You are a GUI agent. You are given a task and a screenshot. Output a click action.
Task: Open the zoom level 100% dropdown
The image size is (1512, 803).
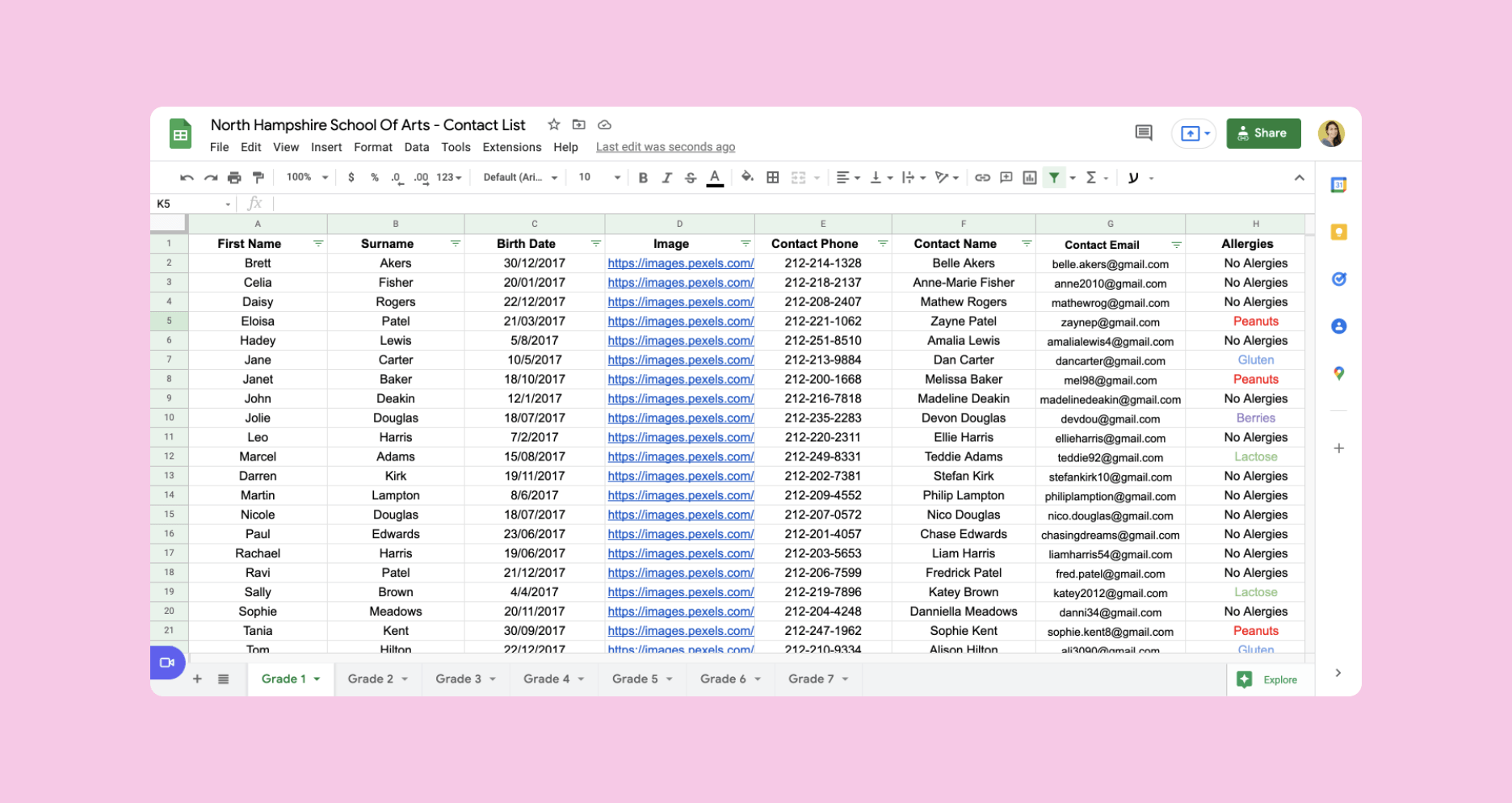(x=307, y=178)
